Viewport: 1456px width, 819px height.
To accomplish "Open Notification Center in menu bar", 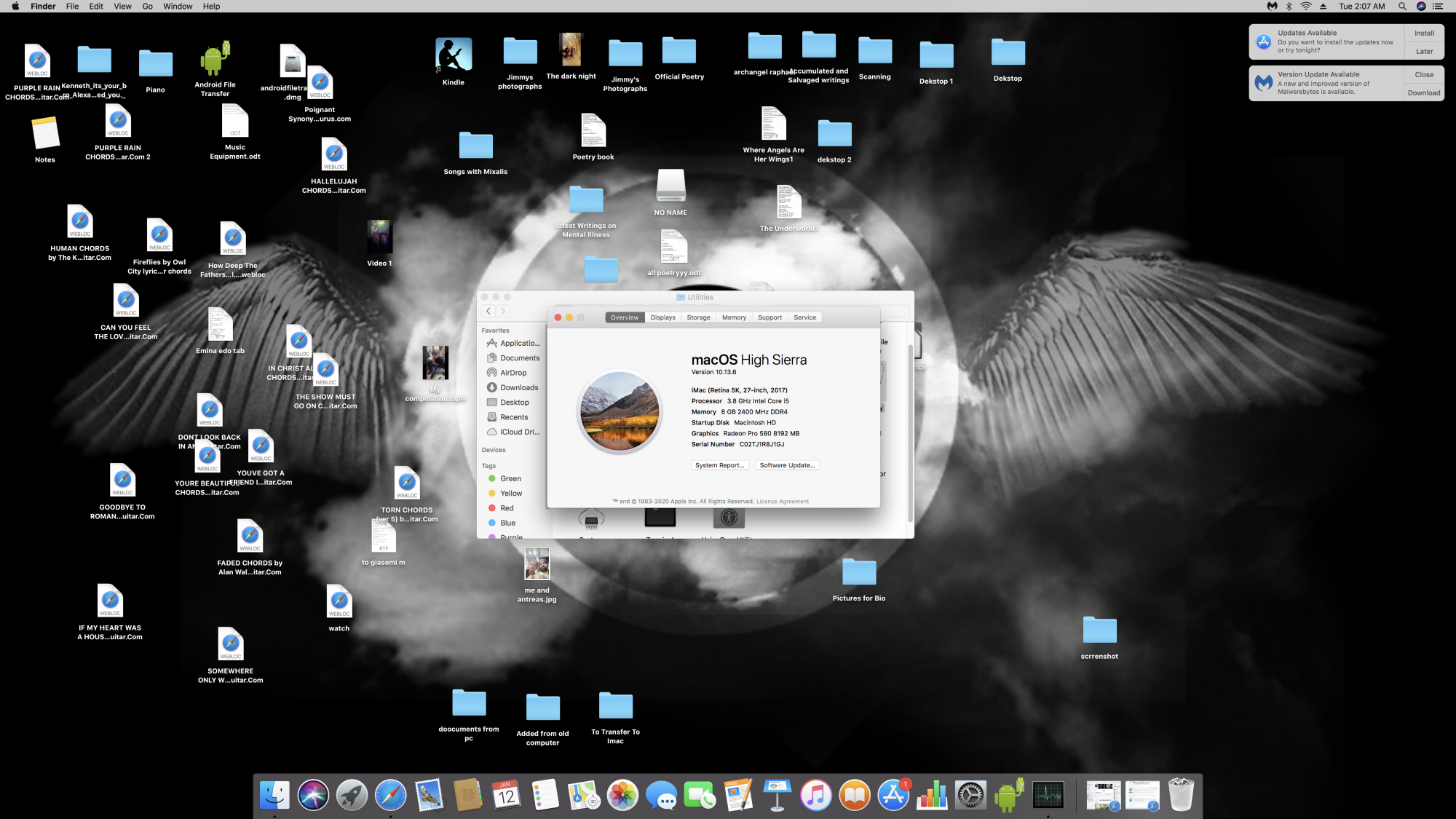I will 1438,7.
